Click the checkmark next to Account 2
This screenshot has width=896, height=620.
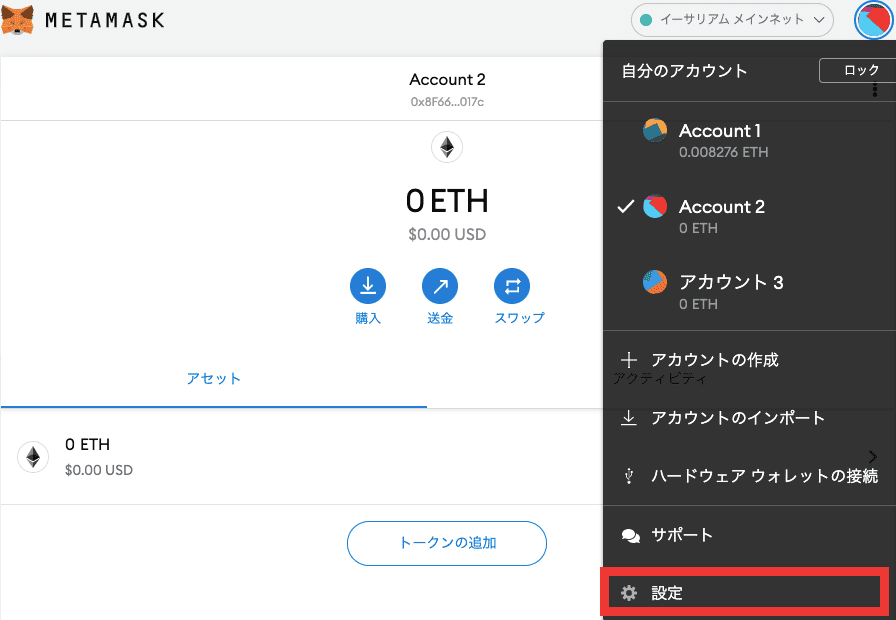(x=626, y=206)
